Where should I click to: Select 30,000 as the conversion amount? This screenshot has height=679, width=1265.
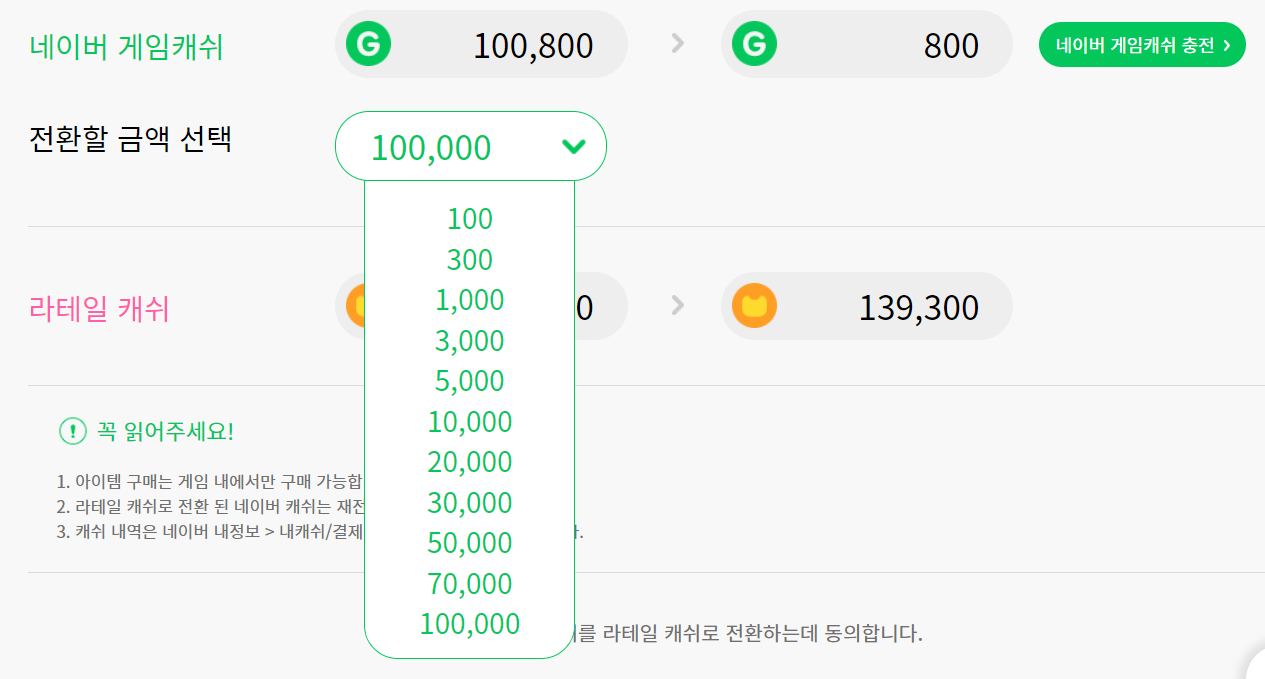(x=470, y=503)
